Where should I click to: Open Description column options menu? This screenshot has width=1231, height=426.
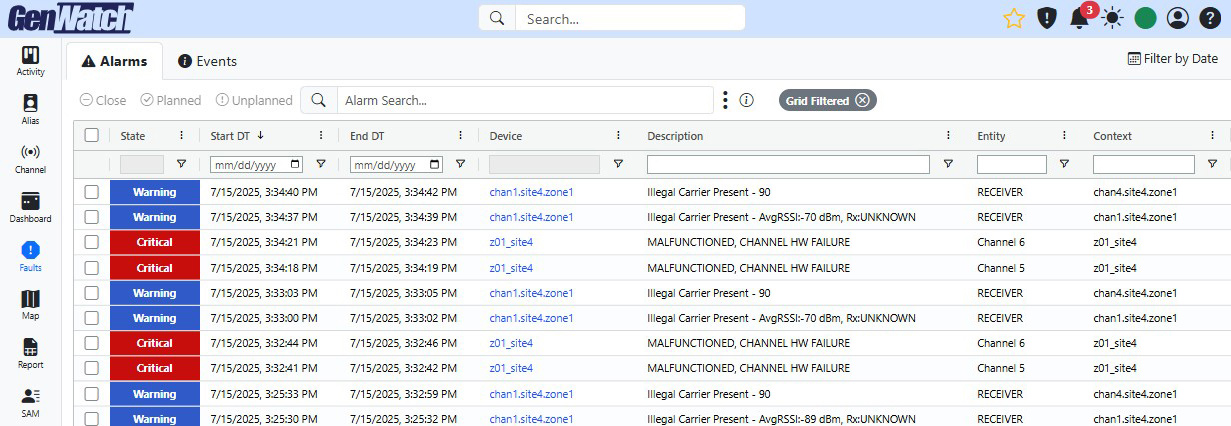(948, 135)
